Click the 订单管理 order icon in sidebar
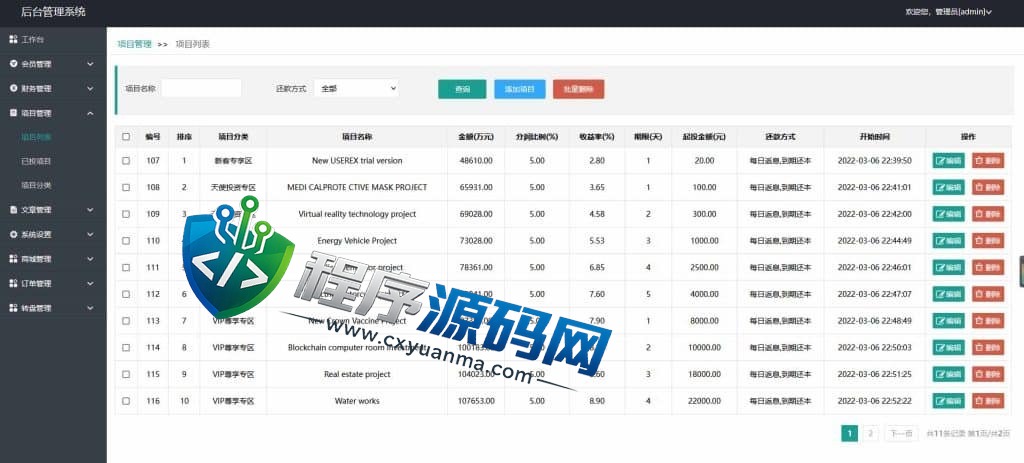1024x463 pixels. point(13,283)
